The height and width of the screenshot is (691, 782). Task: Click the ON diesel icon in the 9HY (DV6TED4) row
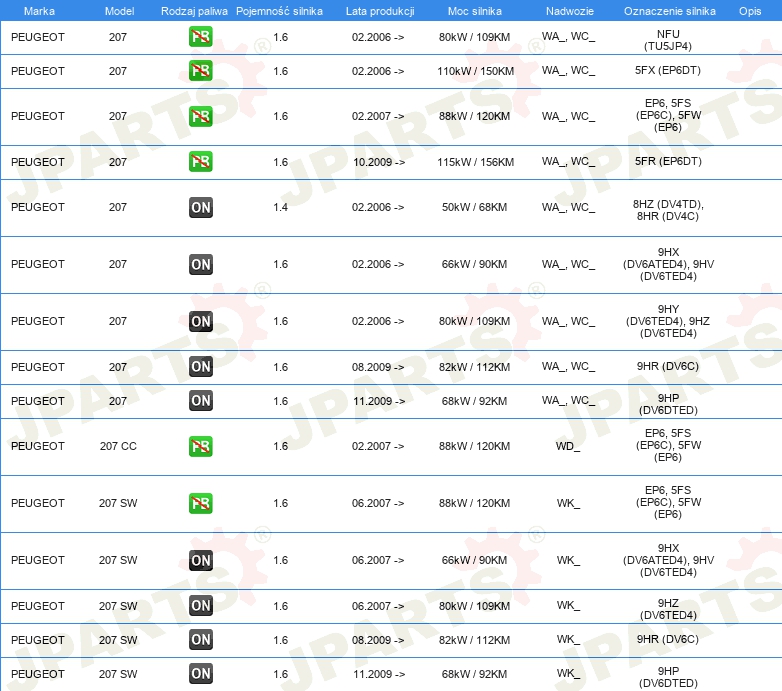click(x=200, y=321)
